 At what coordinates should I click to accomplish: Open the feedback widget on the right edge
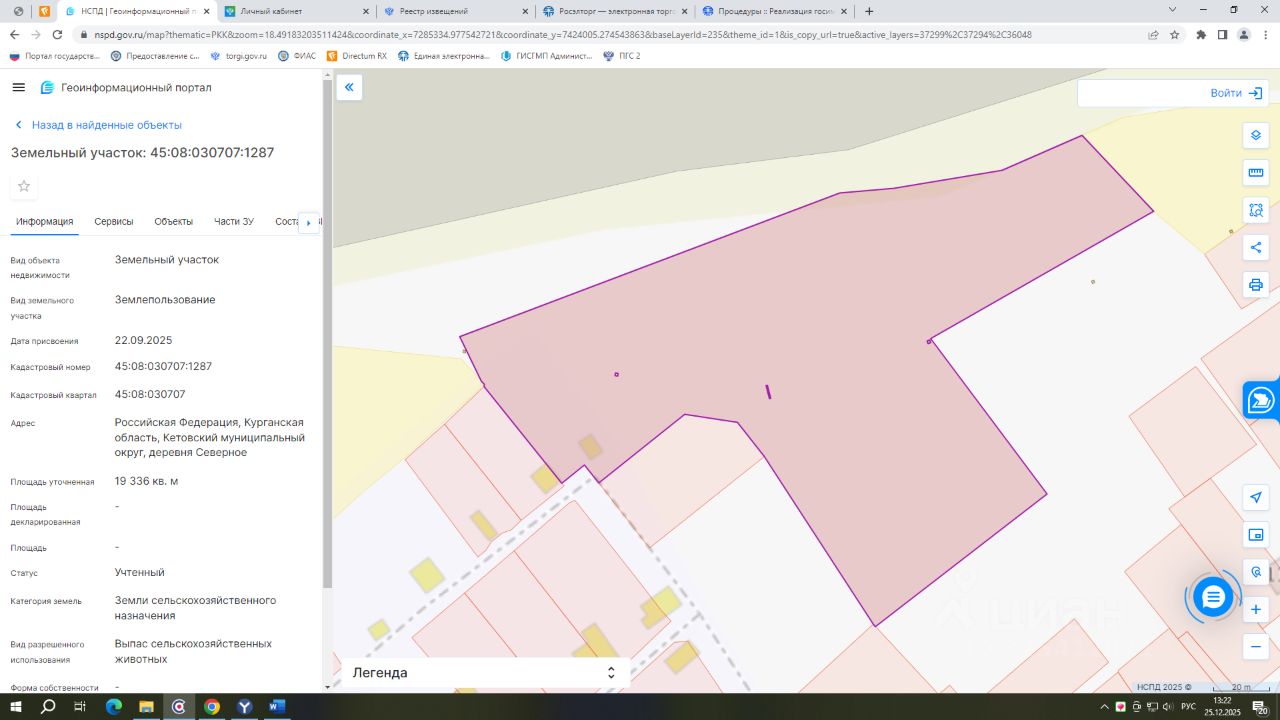pos(1261,400)
